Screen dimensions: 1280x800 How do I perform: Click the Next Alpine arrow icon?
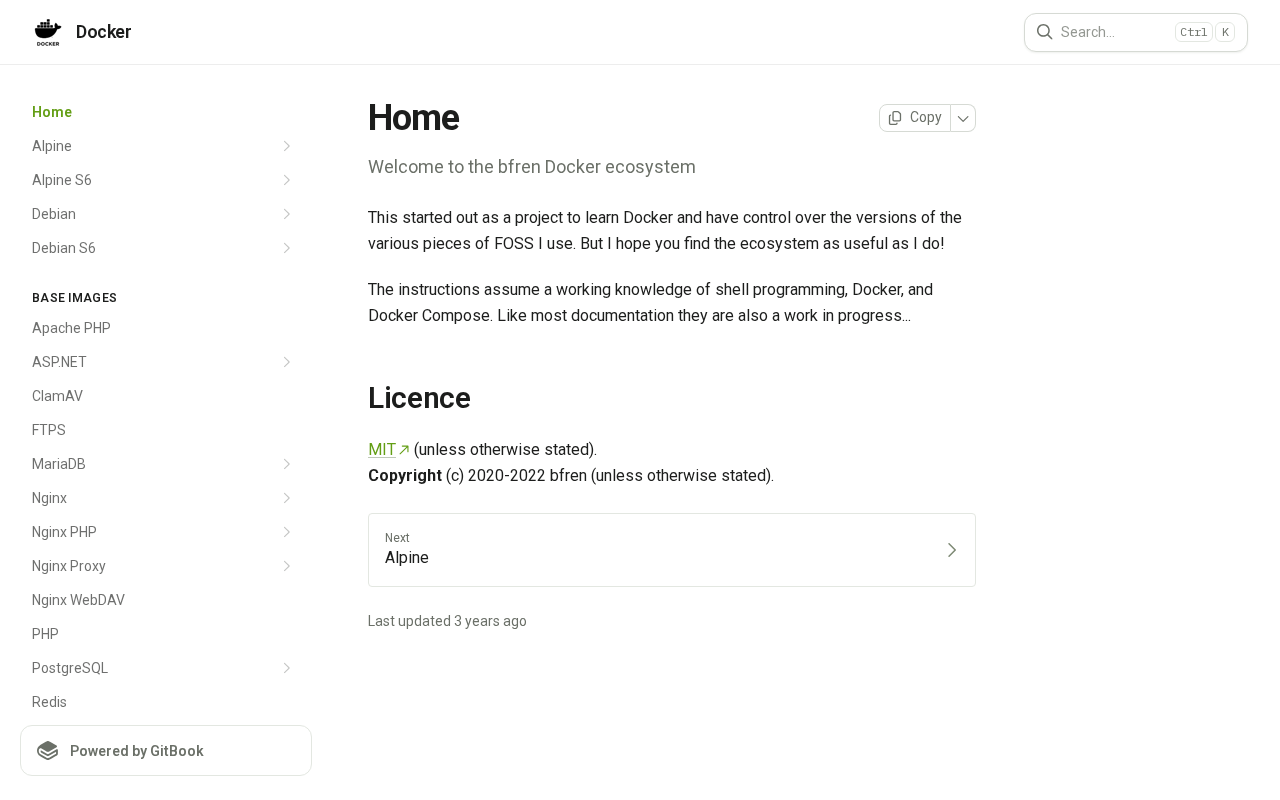tap(951, 550)
